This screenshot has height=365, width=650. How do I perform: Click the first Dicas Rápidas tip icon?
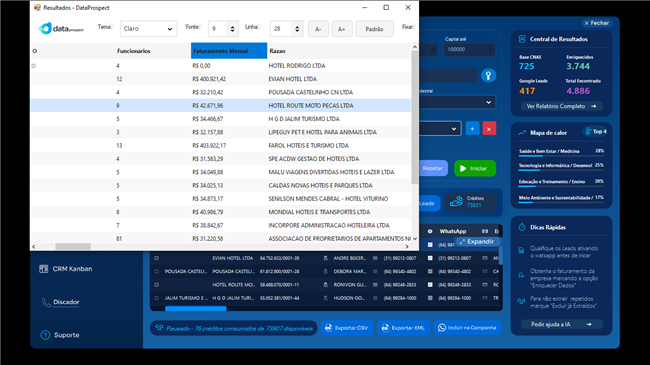click(x=521, y=251)
